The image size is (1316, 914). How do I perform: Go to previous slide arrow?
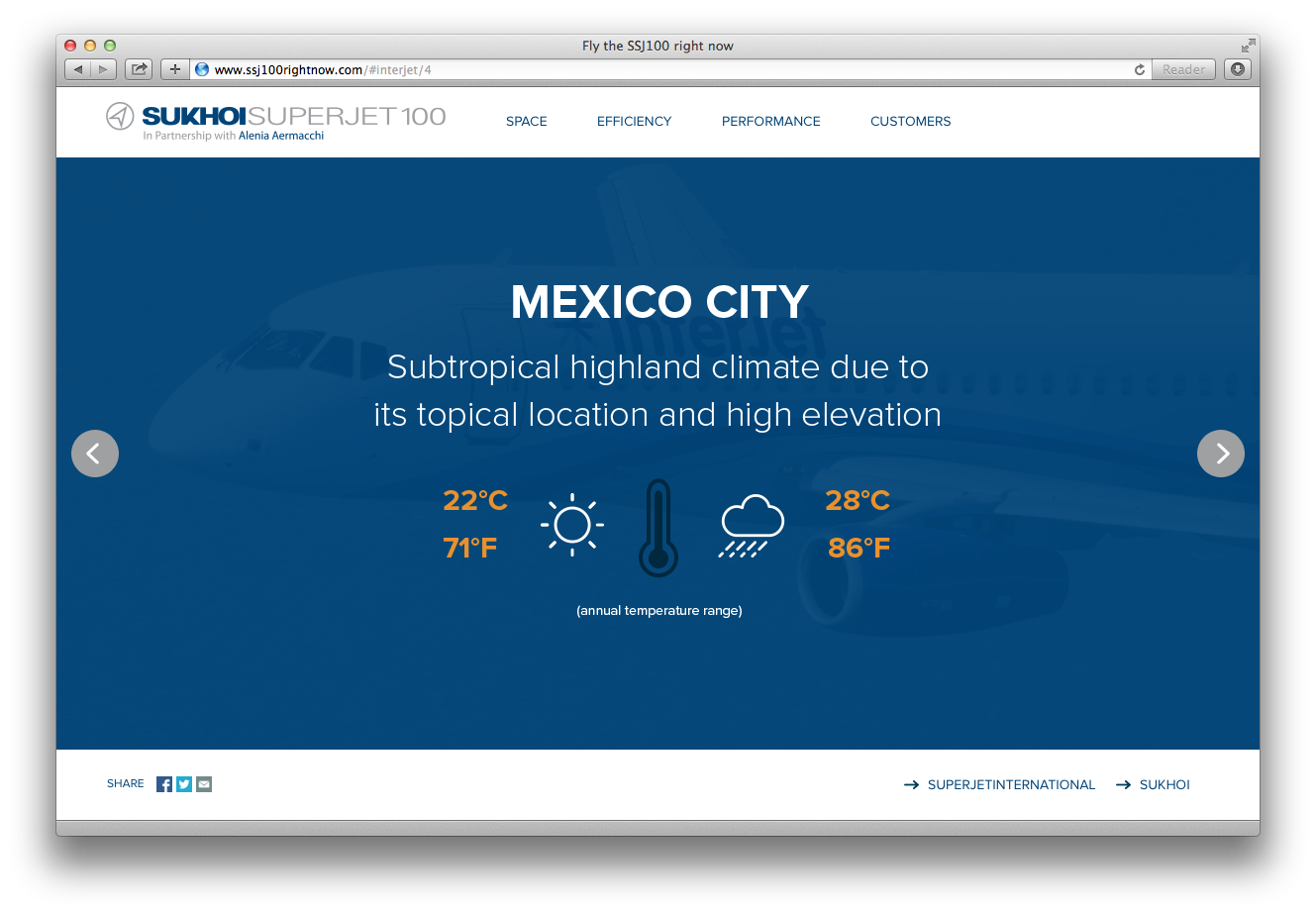(x=95, y=454)
